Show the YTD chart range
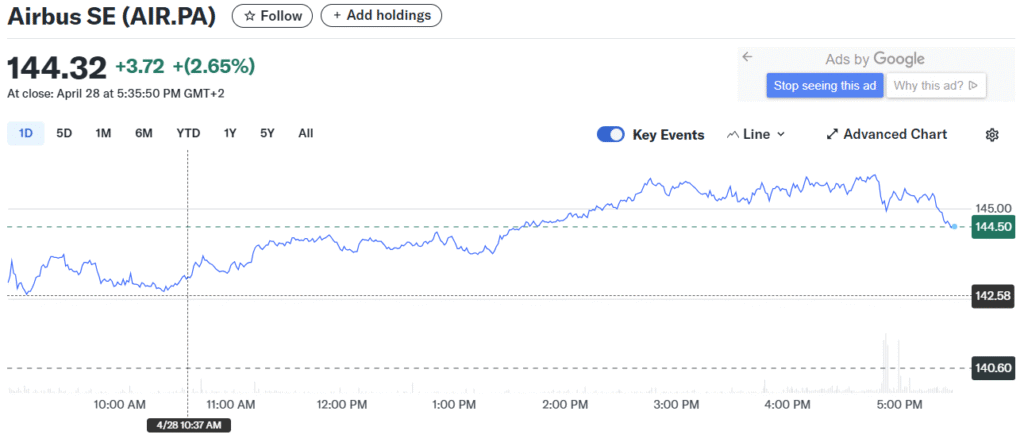Viewport: 1024px width, 446px height. tap(188, 133)
